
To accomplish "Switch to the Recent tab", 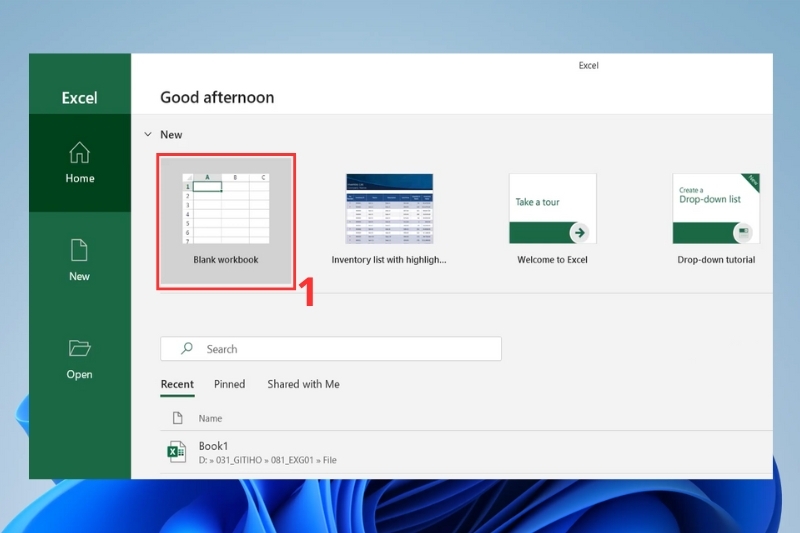I will 177,384.
